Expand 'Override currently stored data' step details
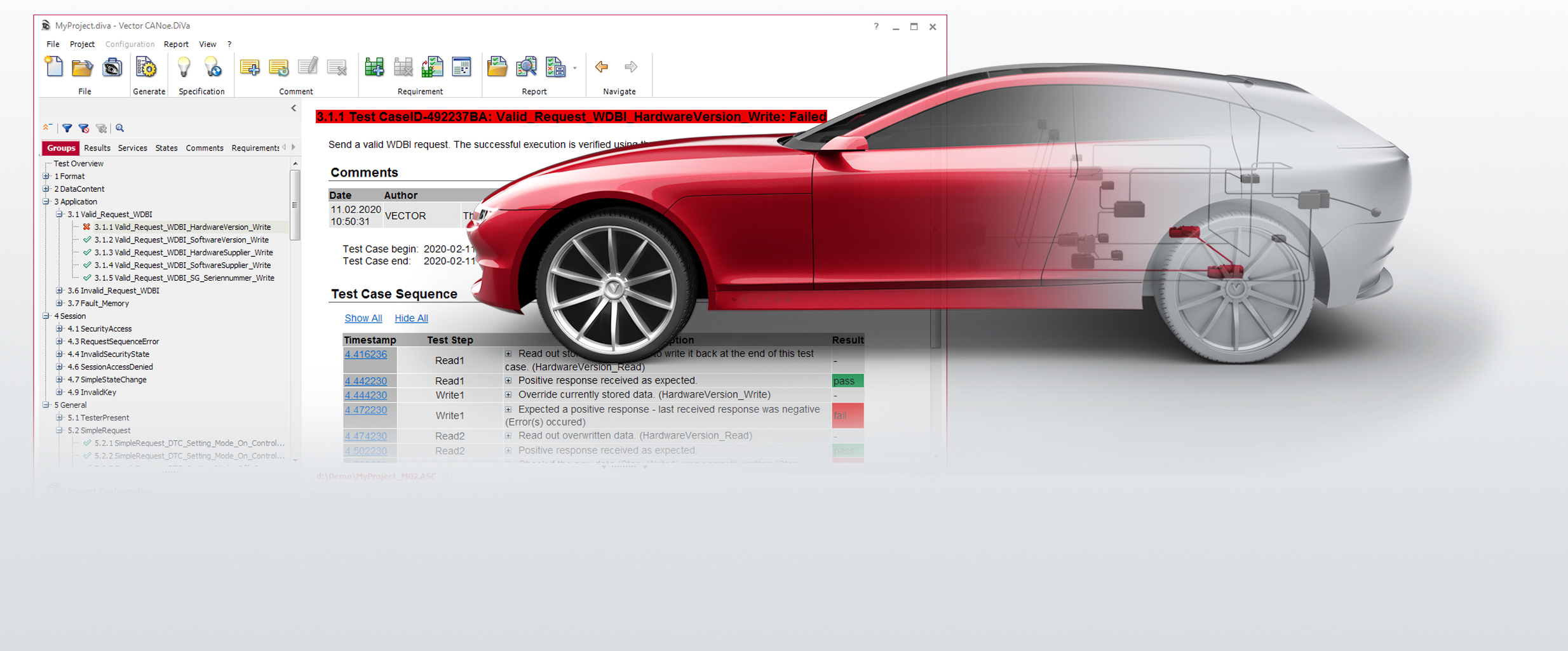 coord(508,395)
